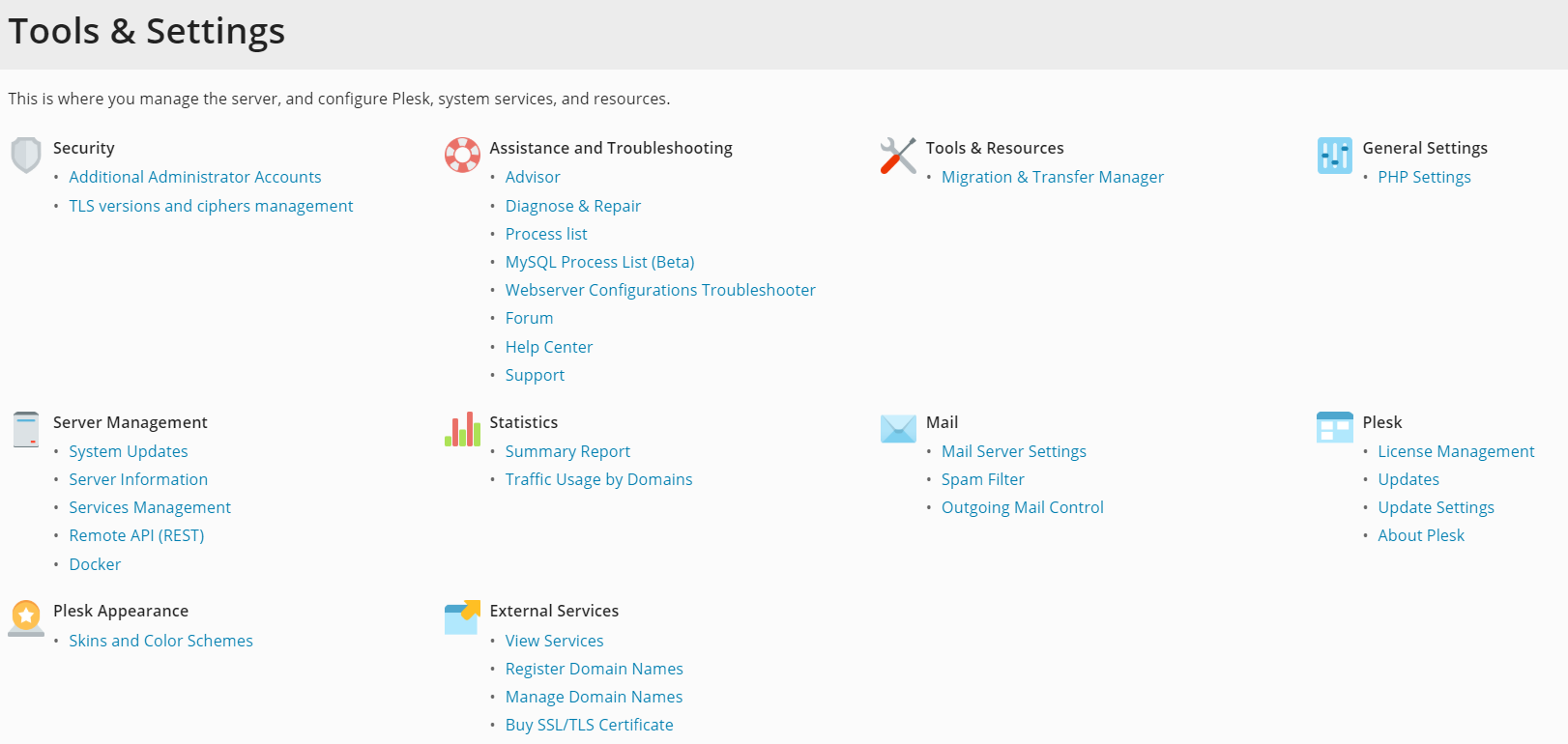Open the Process list
The height and width of the screenshot is (744, 1568).
click(546, 234)
